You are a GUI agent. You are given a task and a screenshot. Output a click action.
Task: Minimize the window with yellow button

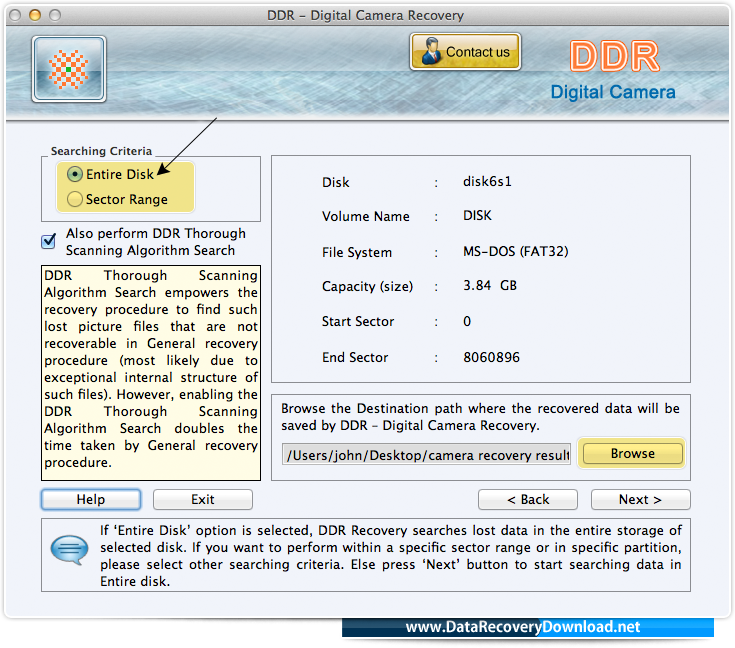(35, 15)
